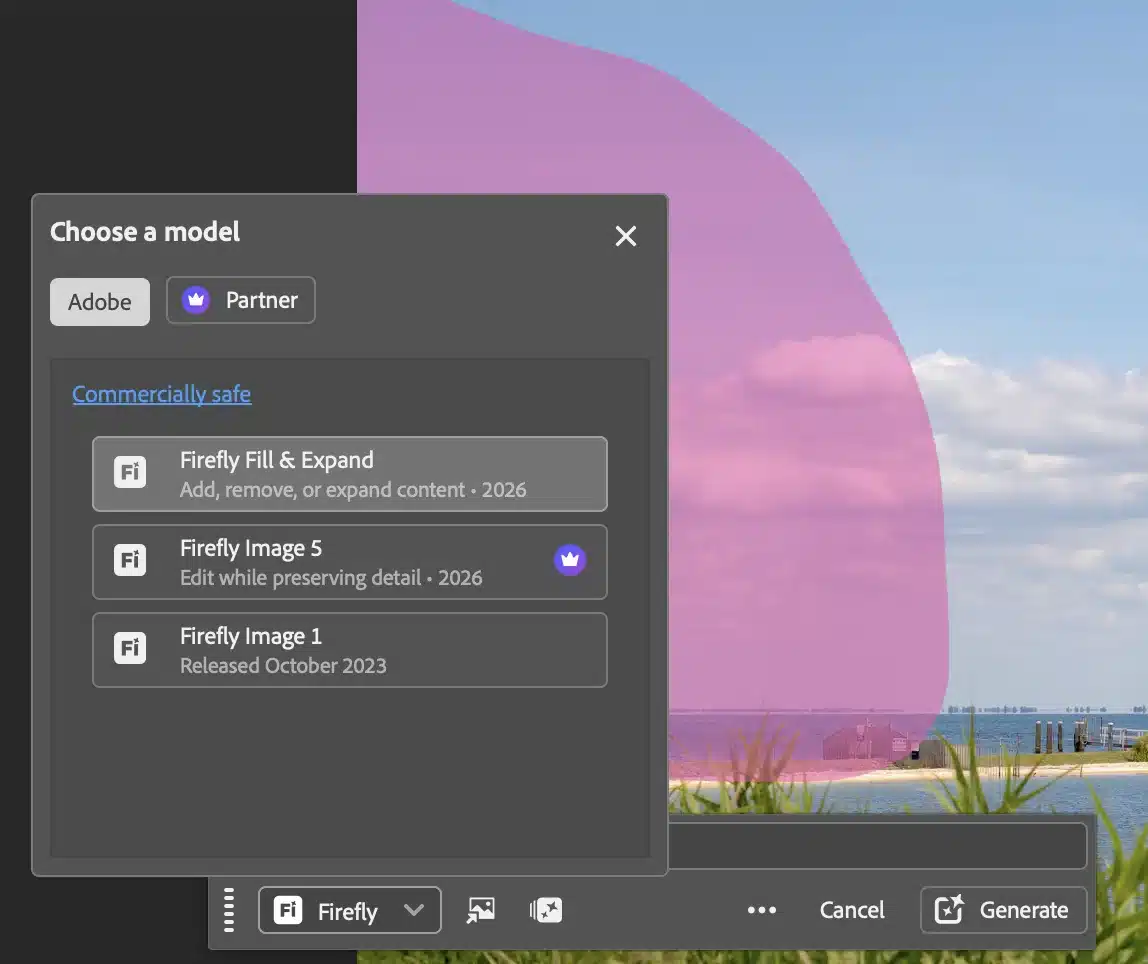Switch to the Partner models tab
Image resolution: width=1148 pixels, height=964 pixels.
[241, 300]
